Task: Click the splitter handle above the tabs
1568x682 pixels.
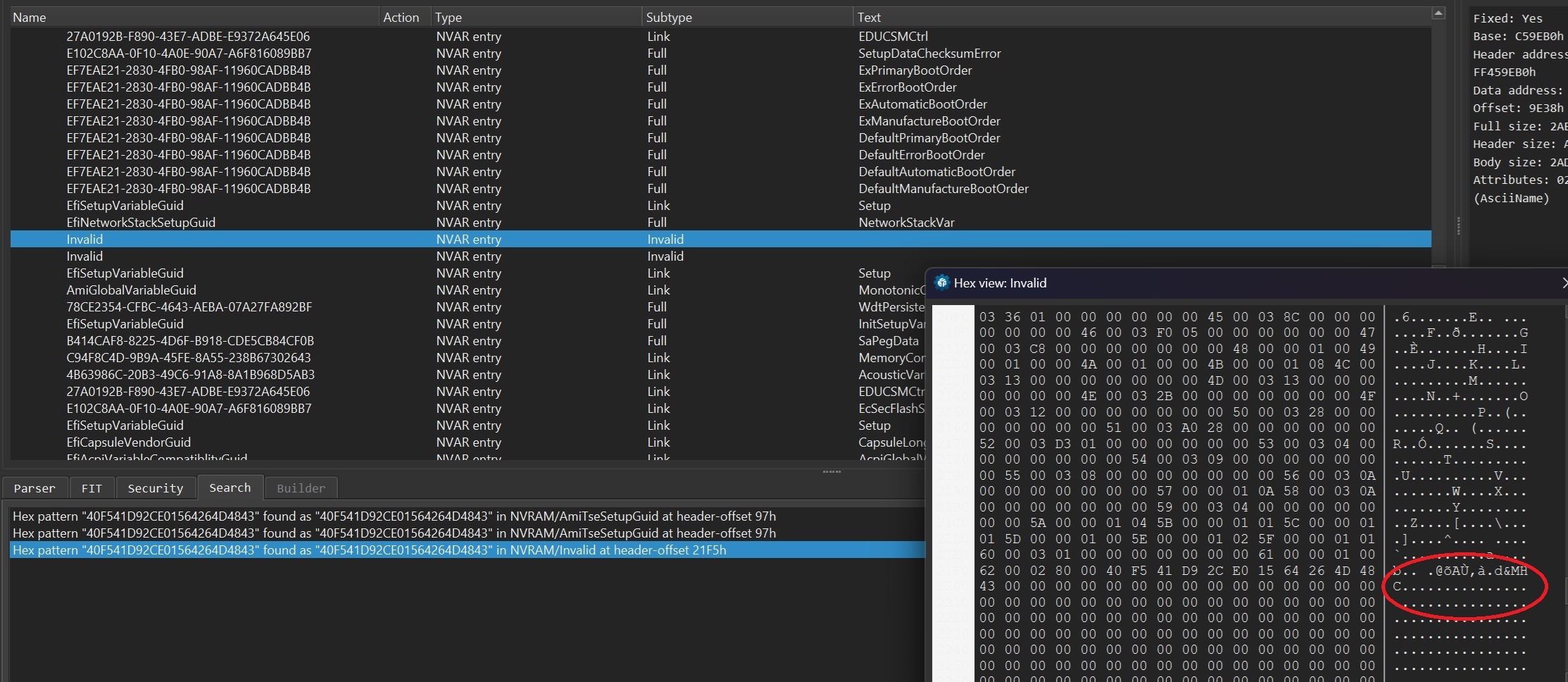Action: click(x=832, y=471)
